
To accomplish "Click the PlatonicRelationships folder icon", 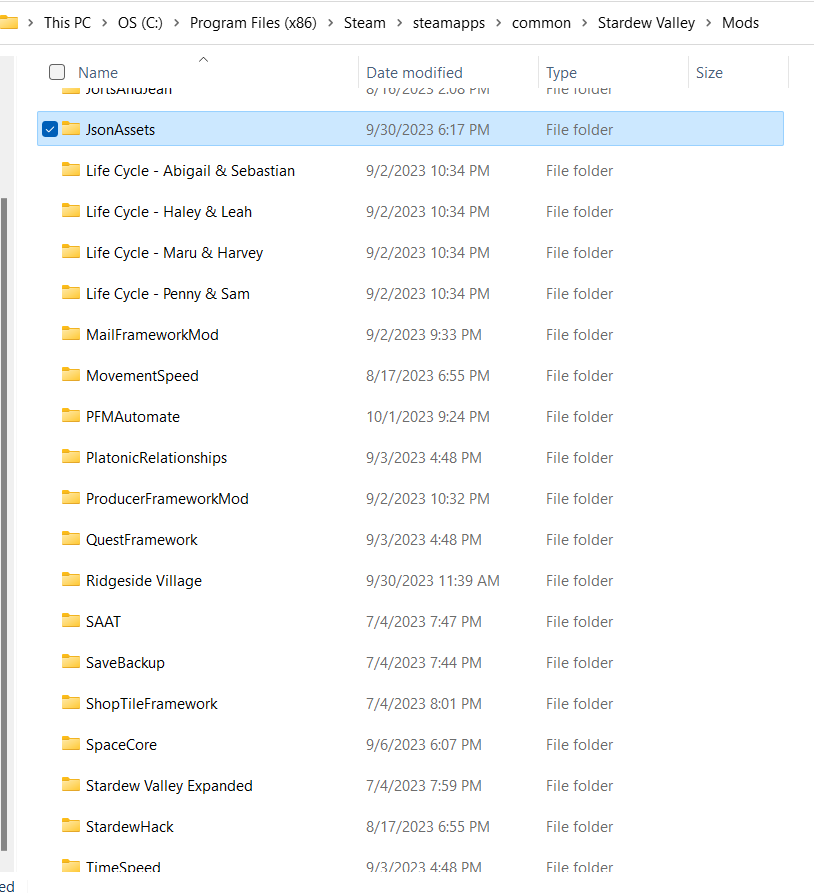I will pyautogui.click(x=71, y=457).
